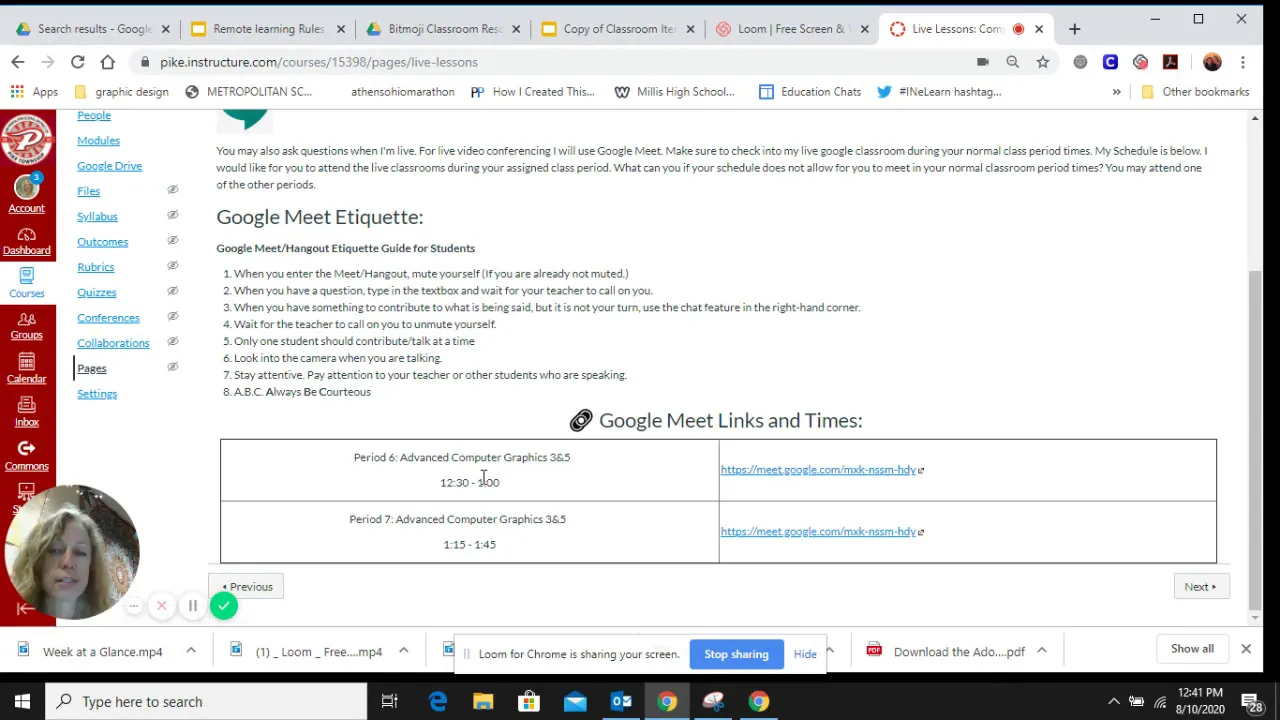Expand options for Download the Ado....pdf
Image resolution: width=1280 pixels, height=720 pixels.
[x=1041, y=651]
